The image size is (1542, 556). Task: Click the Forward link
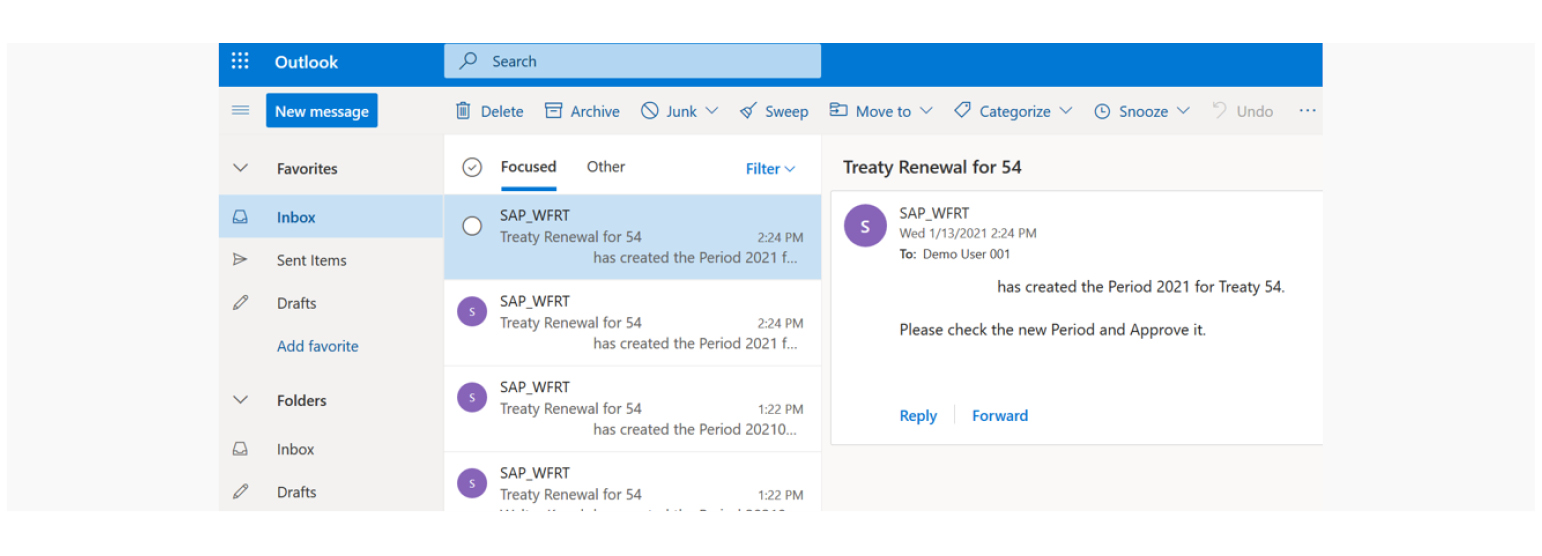(1000, 416)
